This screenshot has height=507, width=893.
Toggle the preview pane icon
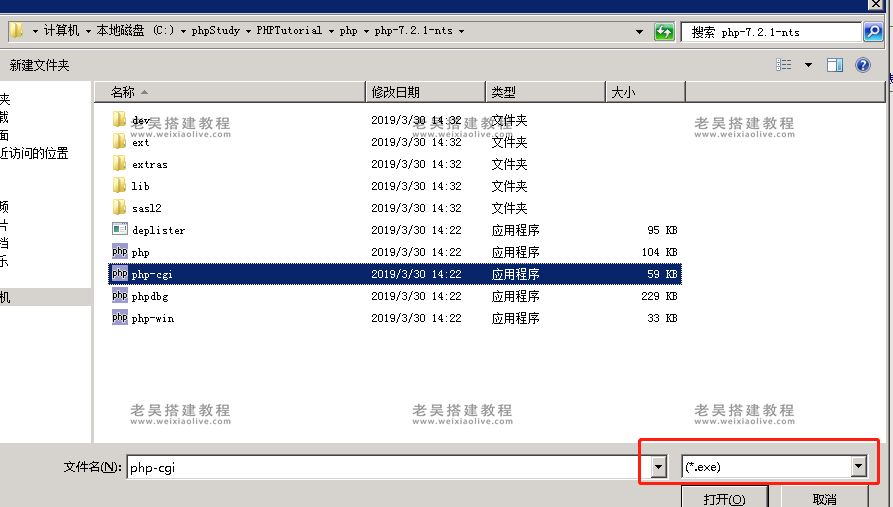point(835,65)
